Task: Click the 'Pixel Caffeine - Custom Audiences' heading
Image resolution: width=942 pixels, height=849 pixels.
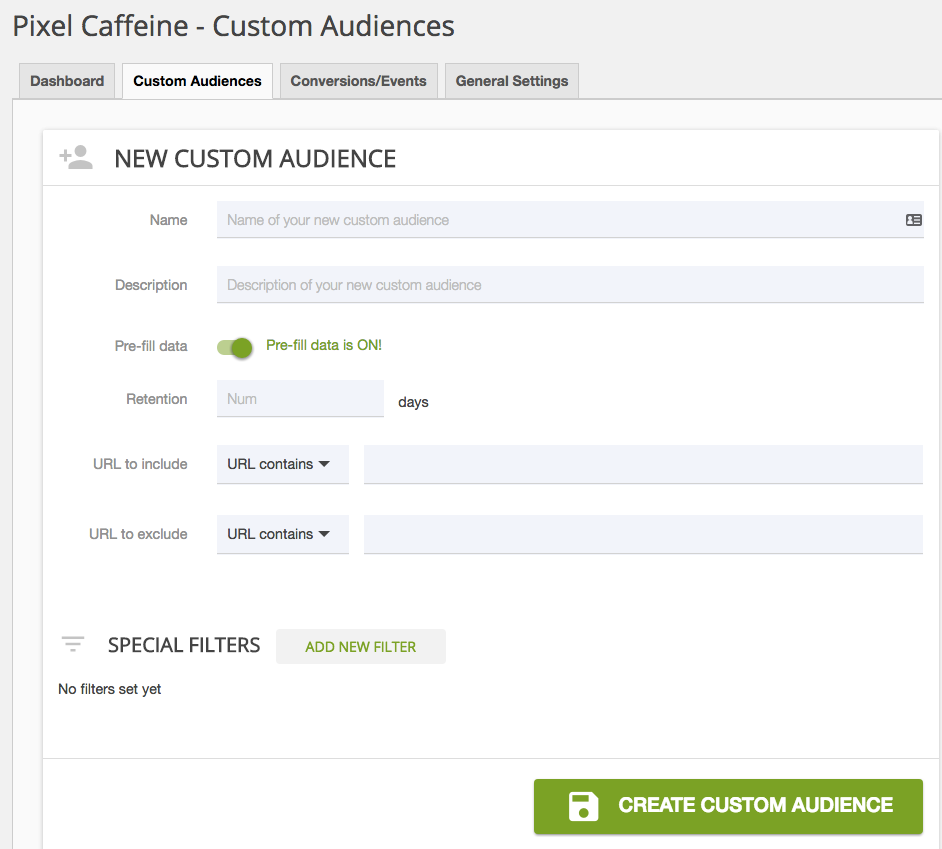Action: pyautogui.click(x=233, y=26)
